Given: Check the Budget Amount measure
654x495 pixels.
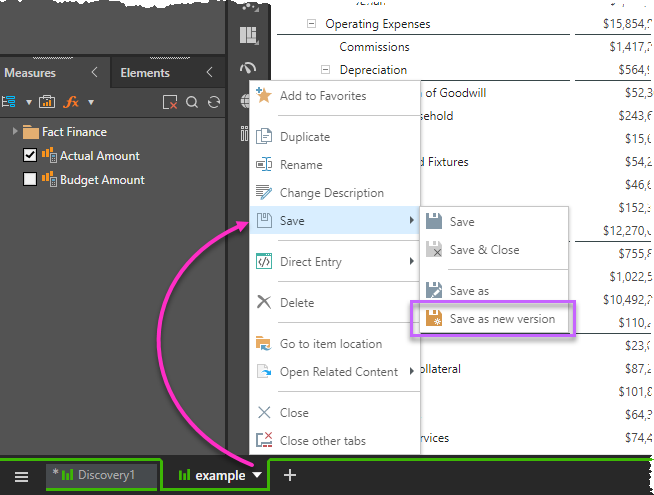Looking at the screenshot, I should coord(30,180).
